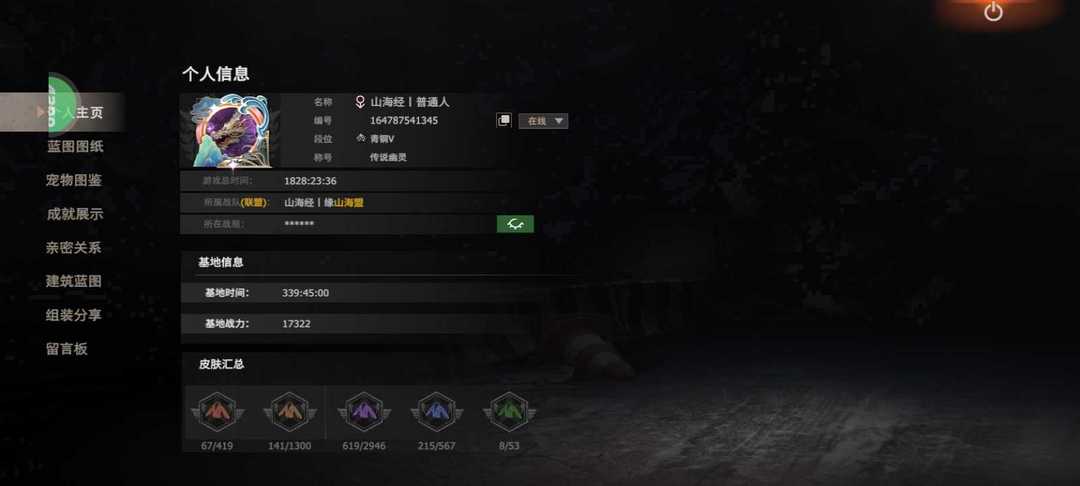Open 成就展示 section
1080x486 pixels.
coord(74,214)
